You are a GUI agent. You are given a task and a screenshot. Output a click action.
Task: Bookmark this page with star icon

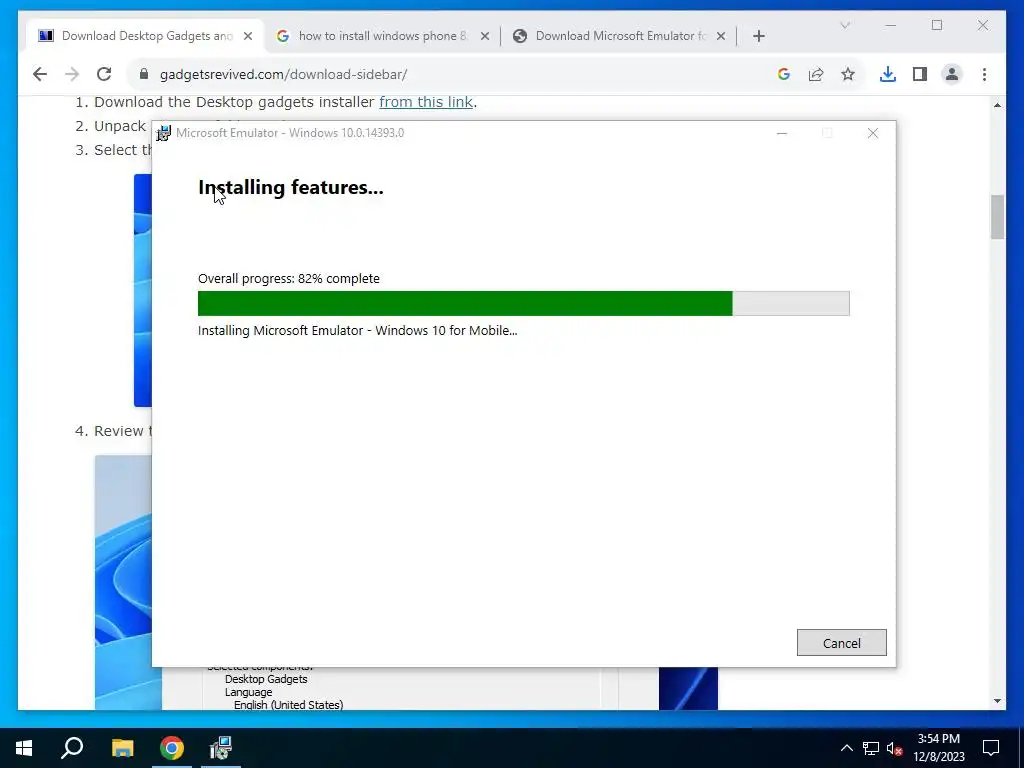tap(848, 74)
